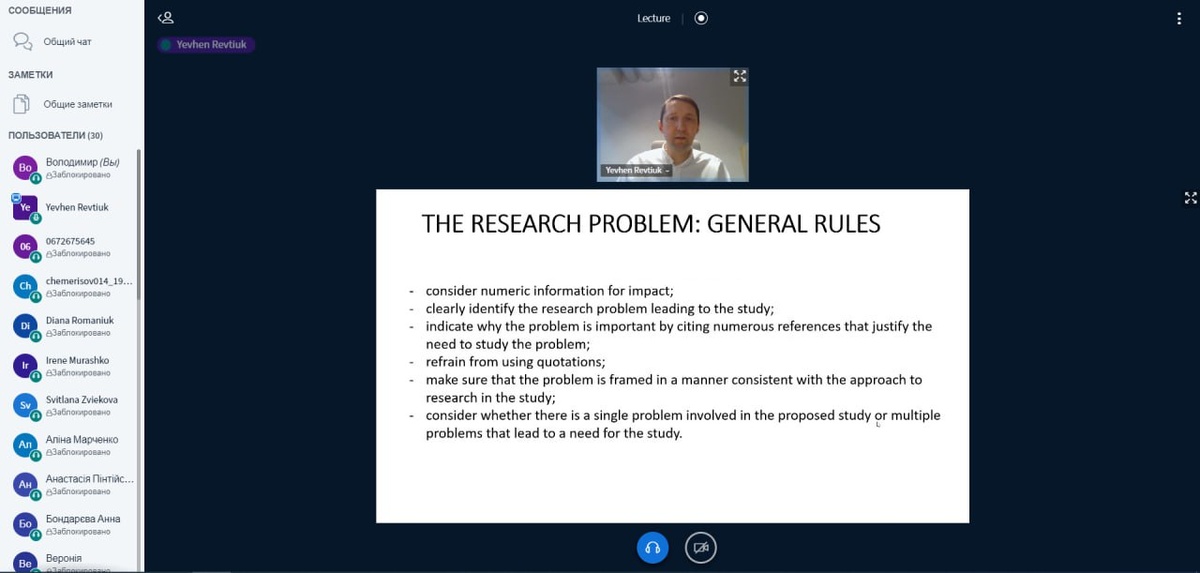Select Diana Romaniuk in user list
The image size is (1200, 573).
(x=70, y=326)
